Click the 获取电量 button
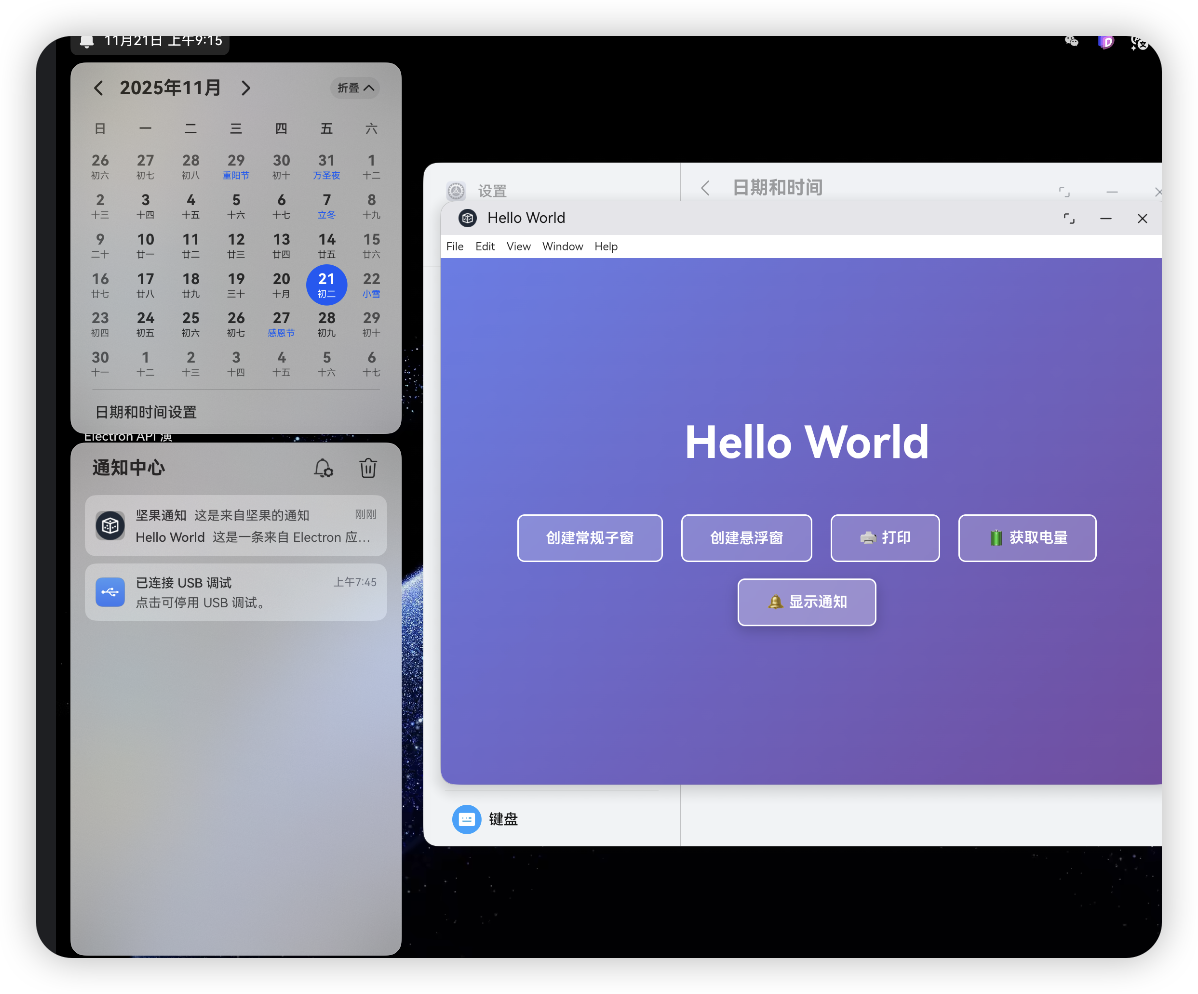Image resolution: width=1198 pixels, height=994 pixels. click(1027, 538)
